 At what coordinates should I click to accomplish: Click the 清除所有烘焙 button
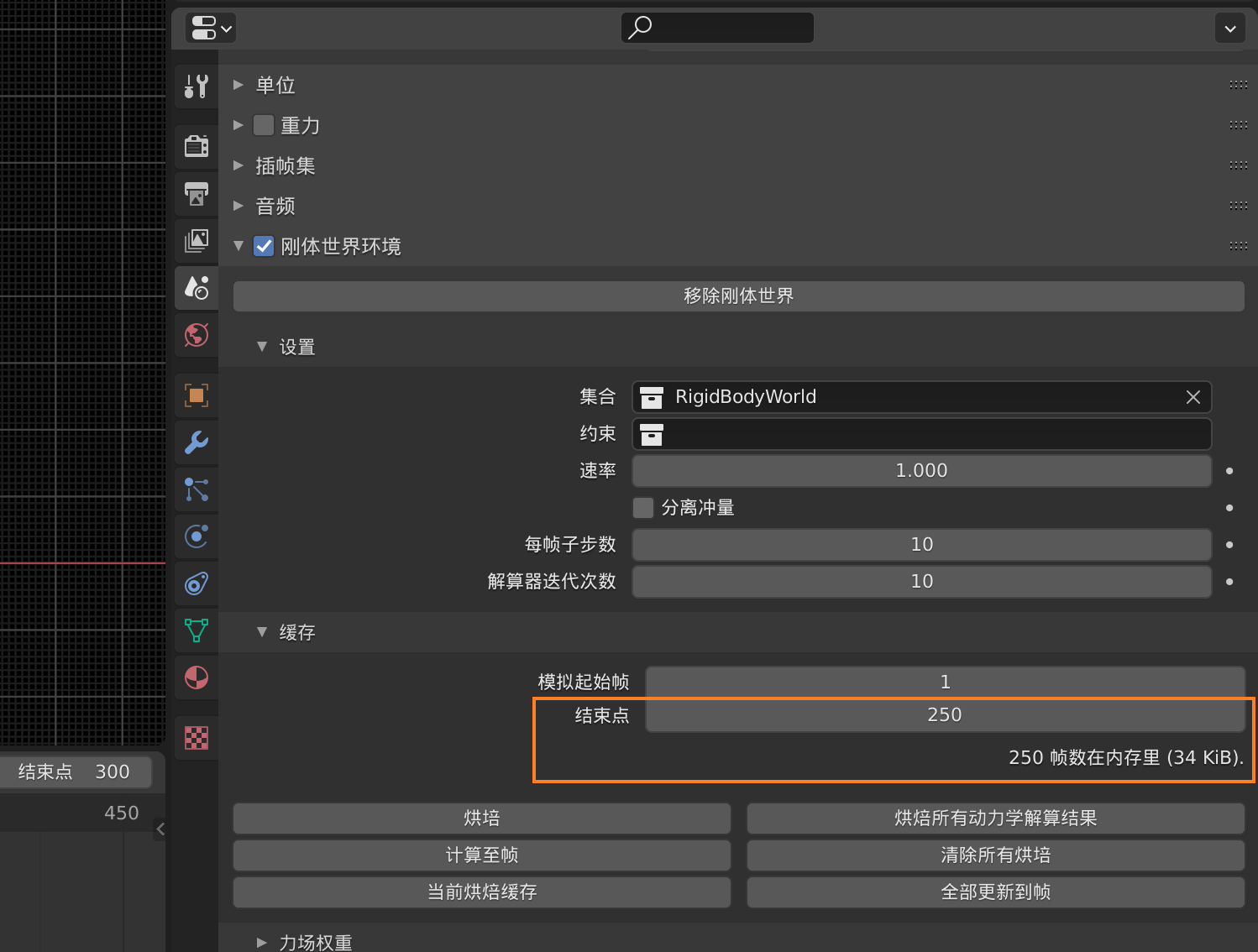point(996,855)
